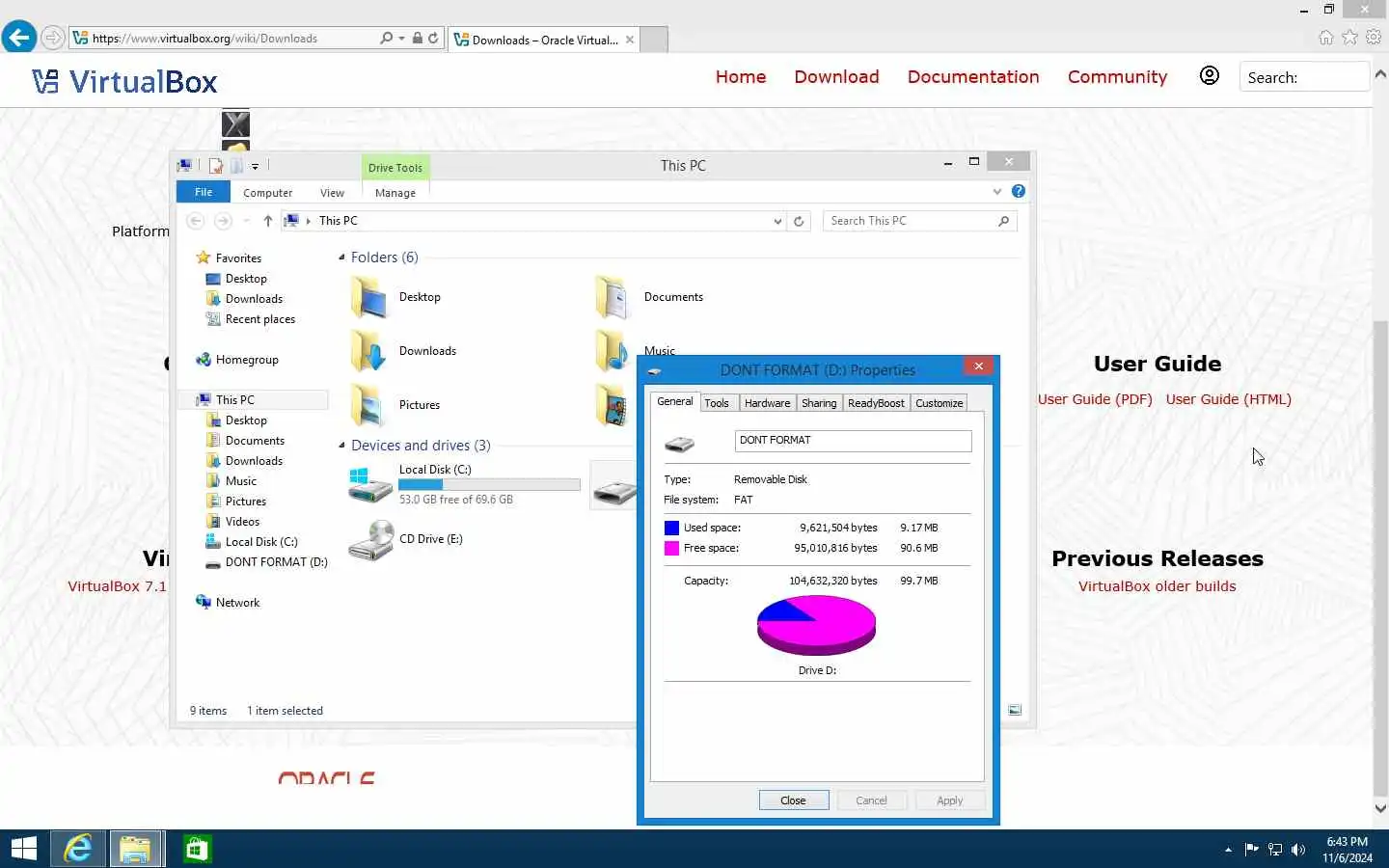Click the VirtualBox site Search field

(x=1304, y=77)
